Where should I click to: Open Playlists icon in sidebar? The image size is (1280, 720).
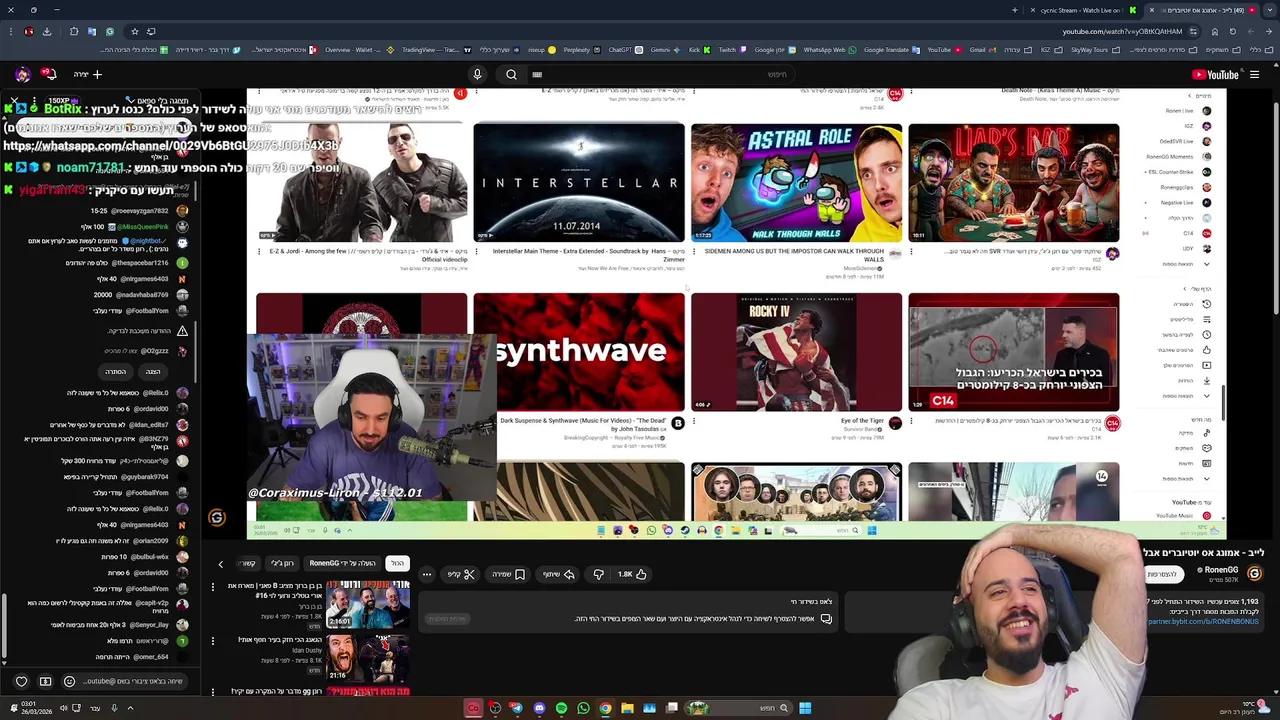tap(1206, 319)
